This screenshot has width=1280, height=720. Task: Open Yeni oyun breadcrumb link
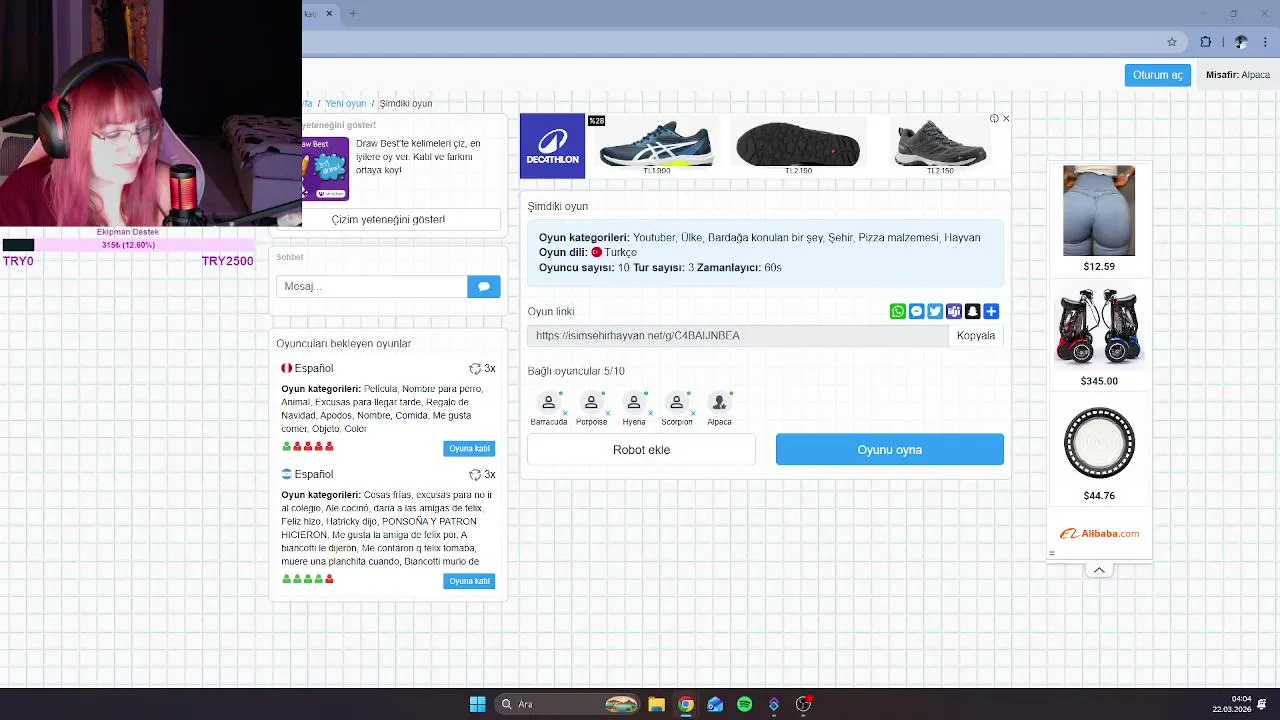pos(345,103)
